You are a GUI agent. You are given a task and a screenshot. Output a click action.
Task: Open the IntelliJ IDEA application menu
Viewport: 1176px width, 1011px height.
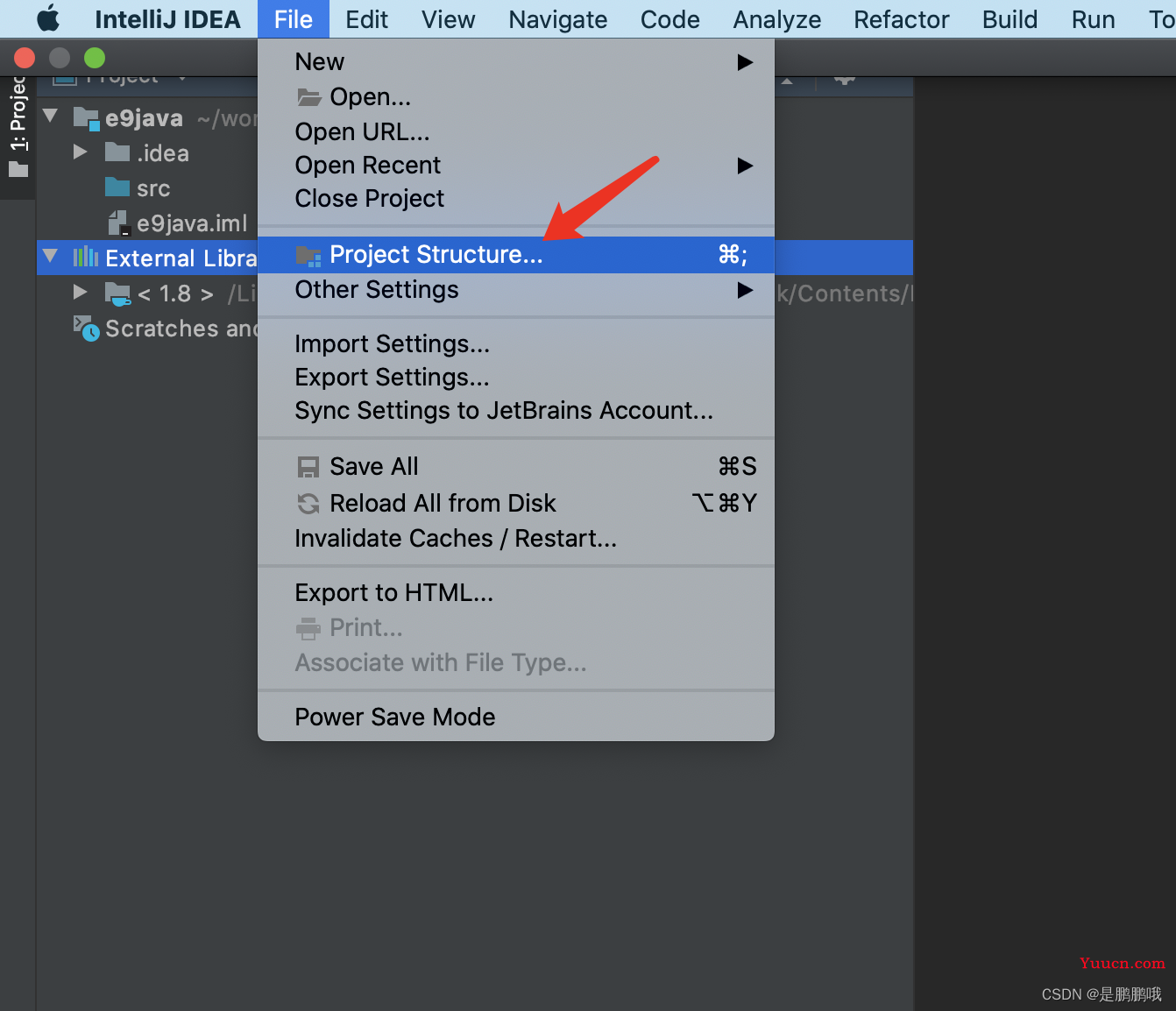pos(167,19)
